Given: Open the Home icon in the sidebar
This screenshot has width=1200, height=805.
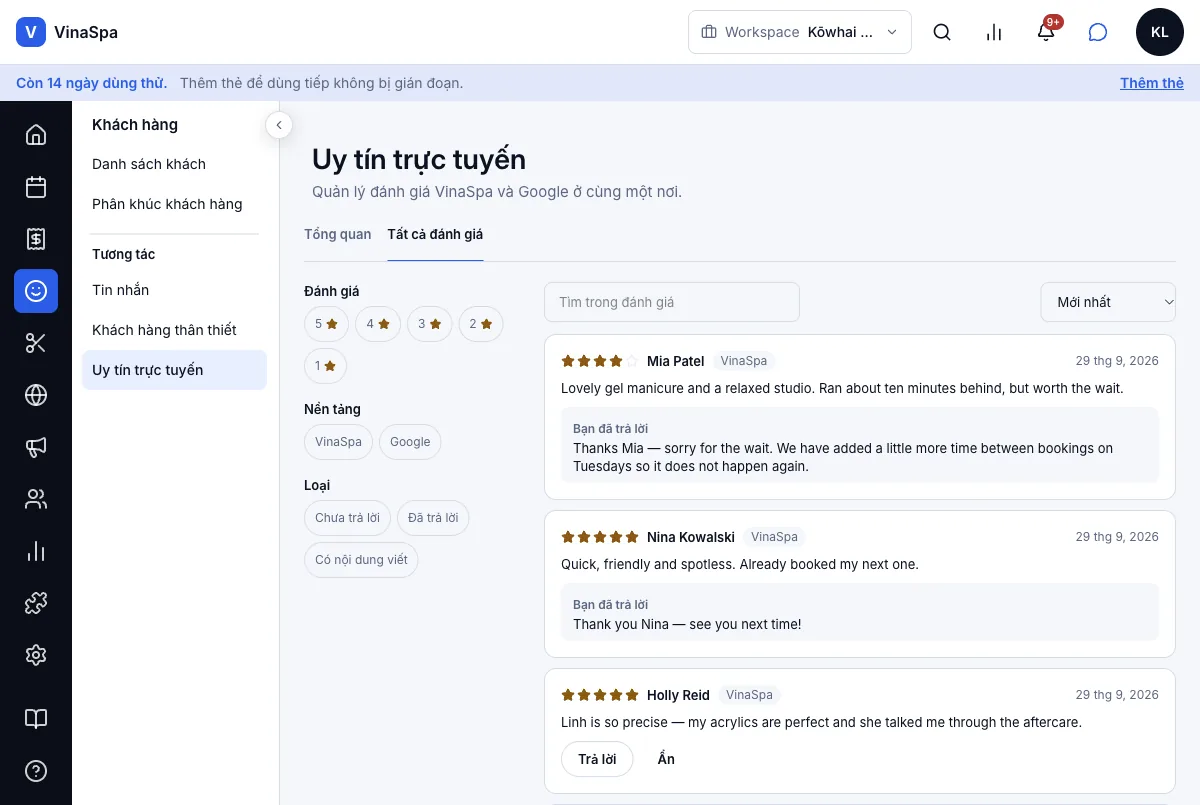Looking at the screenshot, I should tap(36, 134).
